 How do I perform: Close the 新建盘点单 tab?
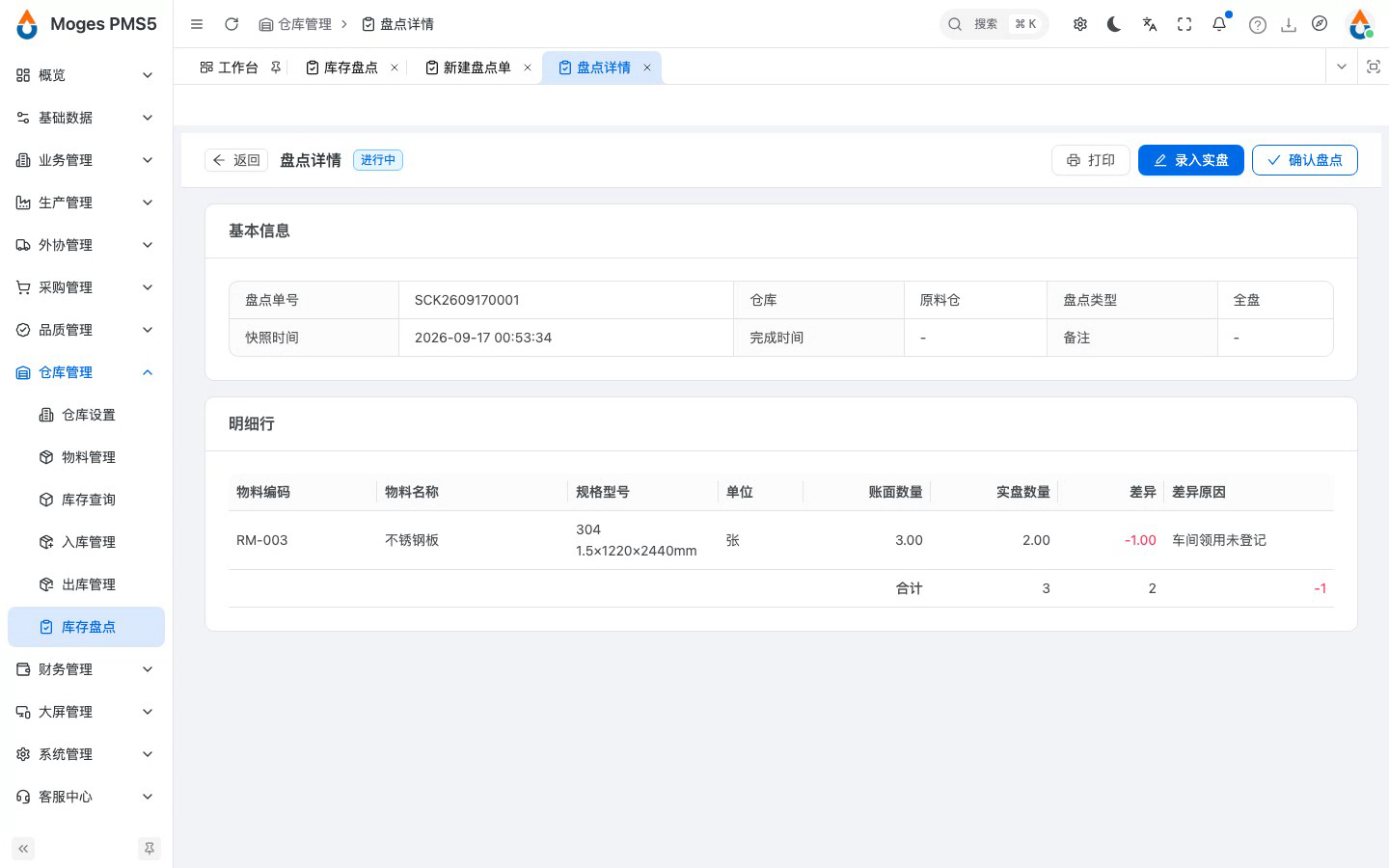(x=528, y=68)
